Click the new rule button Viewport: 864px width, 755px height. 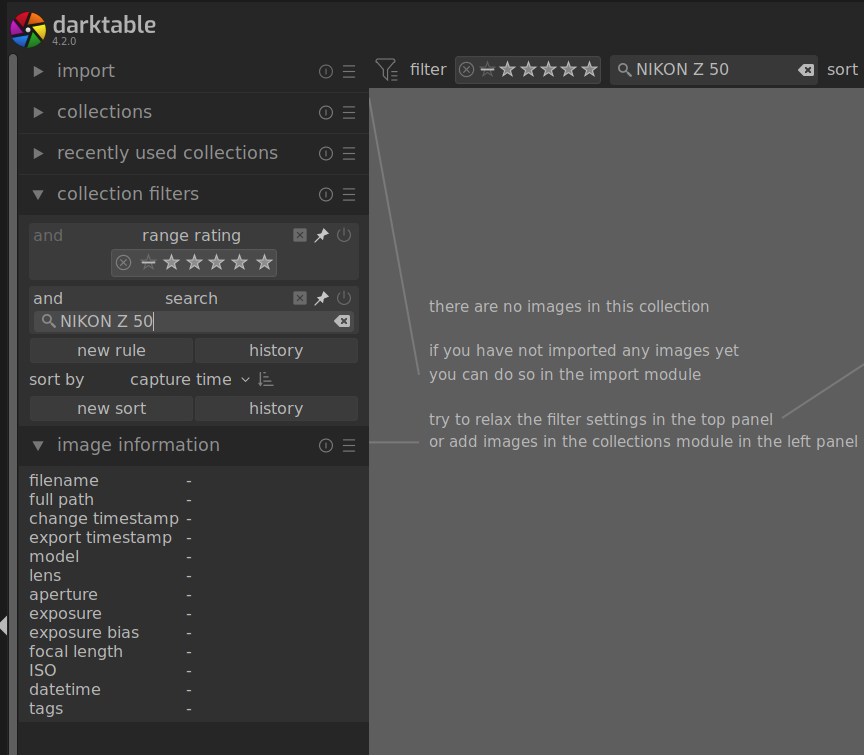point(110,350)
